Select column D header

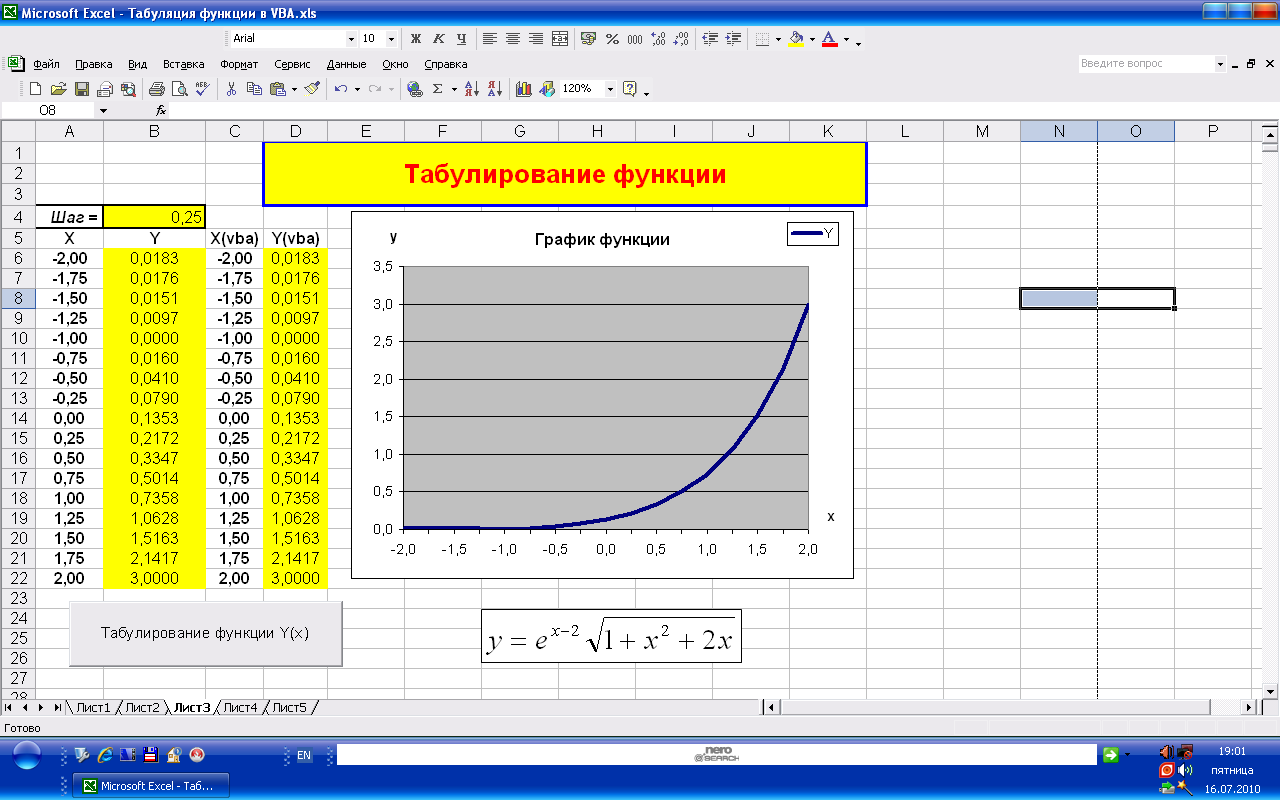[x=295, y=131]
